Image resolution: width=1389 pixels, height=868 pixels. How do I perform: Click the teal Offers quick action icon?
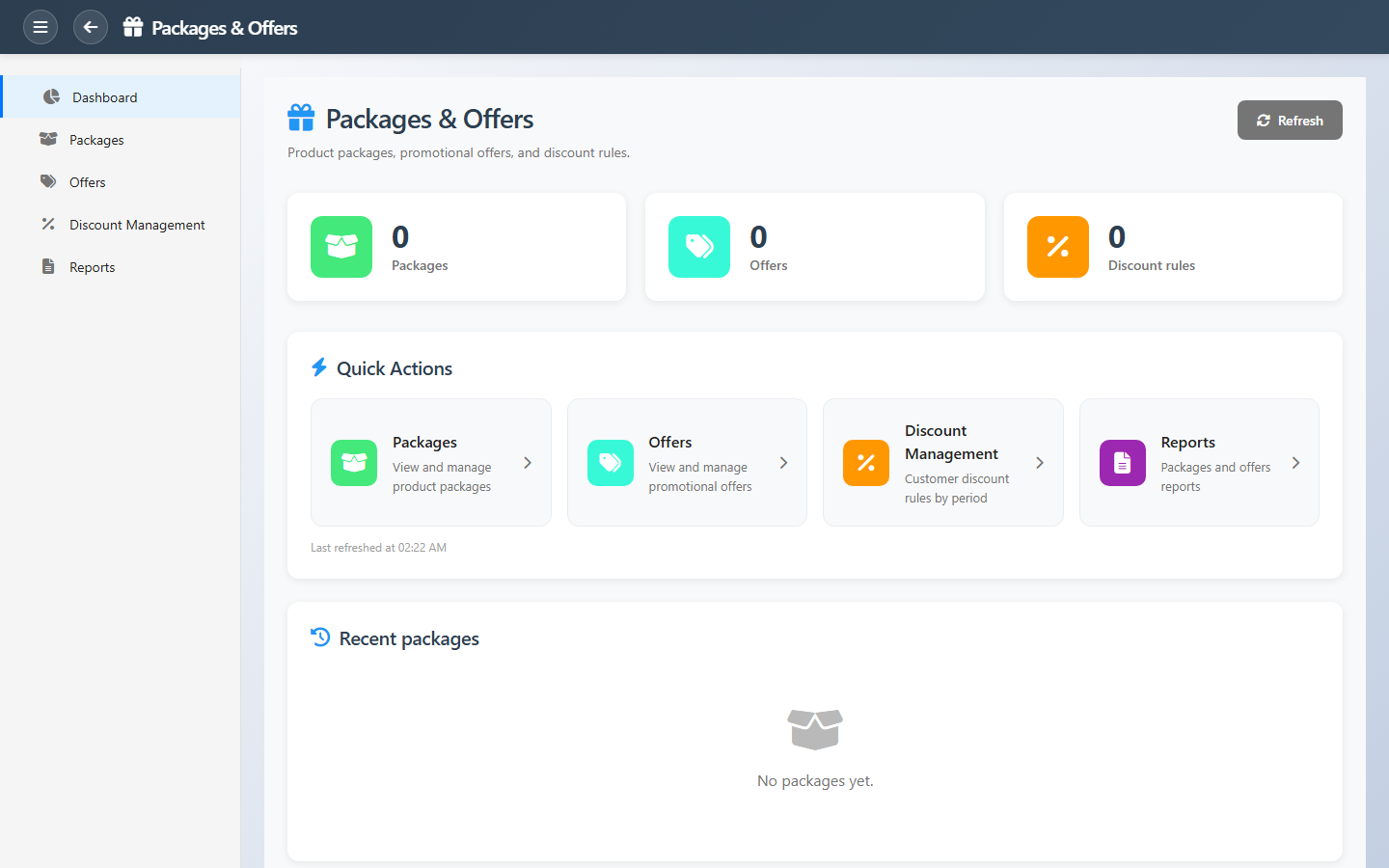point(611,463)
